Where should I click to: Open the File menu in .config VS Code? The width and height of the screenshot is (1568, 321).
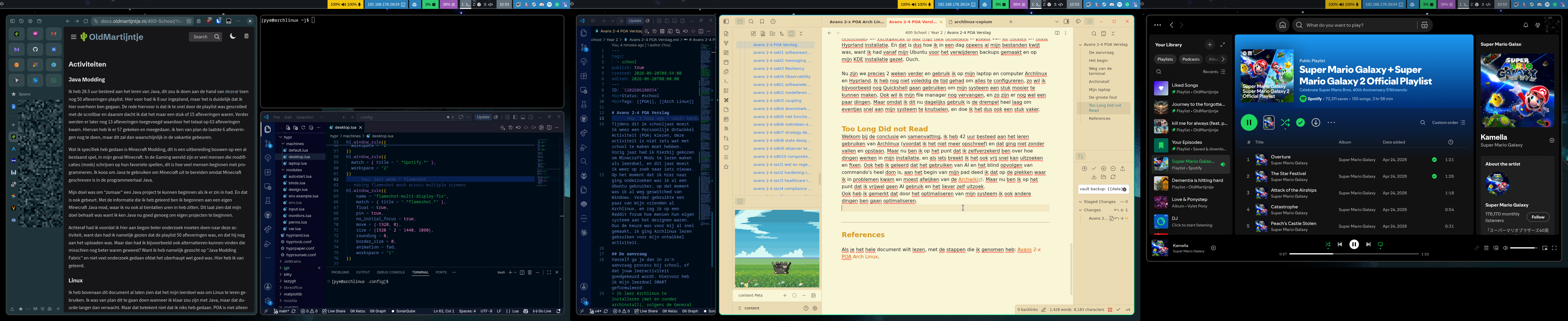tap(276, 118)
